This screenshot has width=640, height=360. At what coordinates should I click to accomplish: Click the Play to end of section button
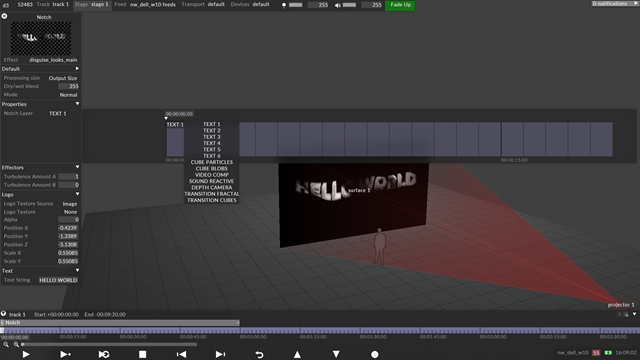[x=65, y=354]
